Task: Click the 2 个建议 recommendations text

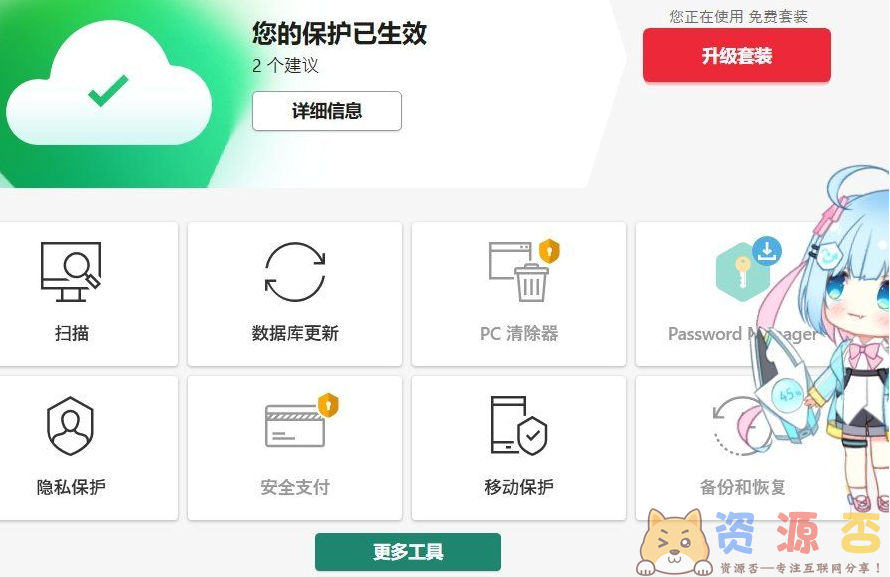Action: 285,65
